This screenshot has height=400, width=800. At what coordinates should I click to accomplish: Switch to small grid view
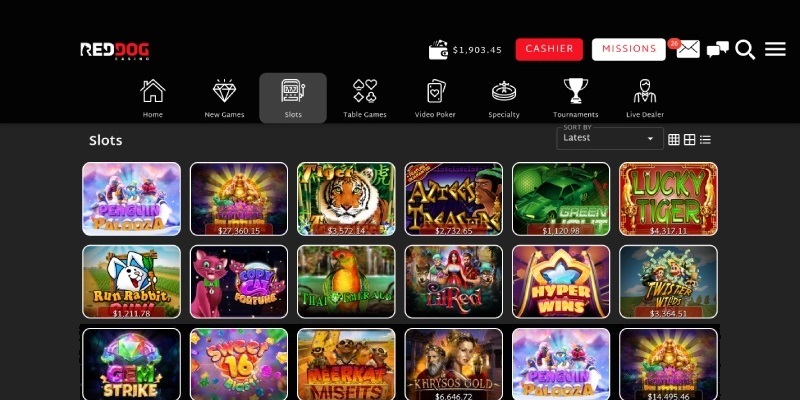pyautogui.click(x=674, y=140)
